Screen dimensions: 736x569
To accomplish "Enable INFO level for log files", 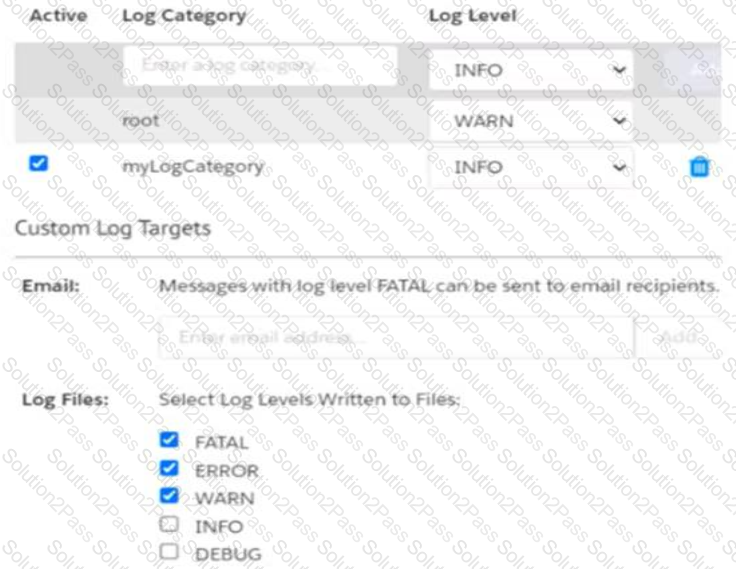I will tap(169, 524).
